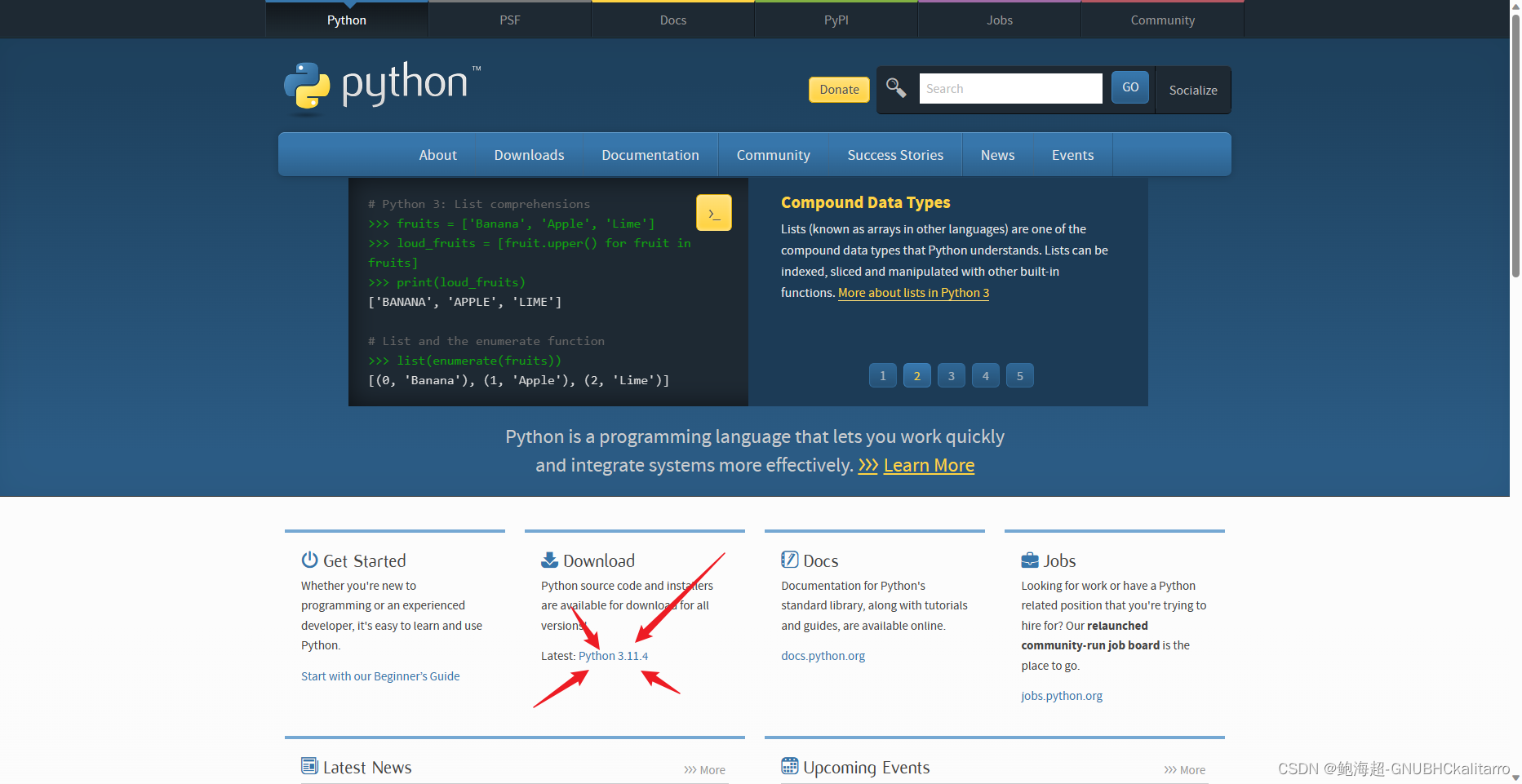Open the Community navigation bar menu

point(774,155)
